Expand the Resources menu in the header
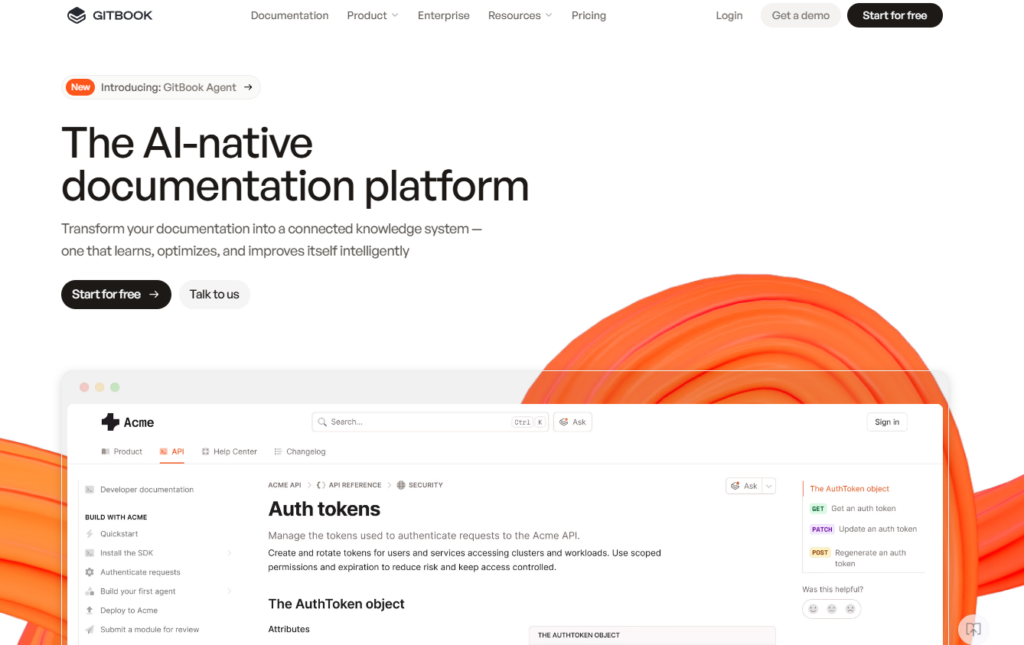Image resolution: width=1024 pixels, height=645 pixels. point(519,15)
